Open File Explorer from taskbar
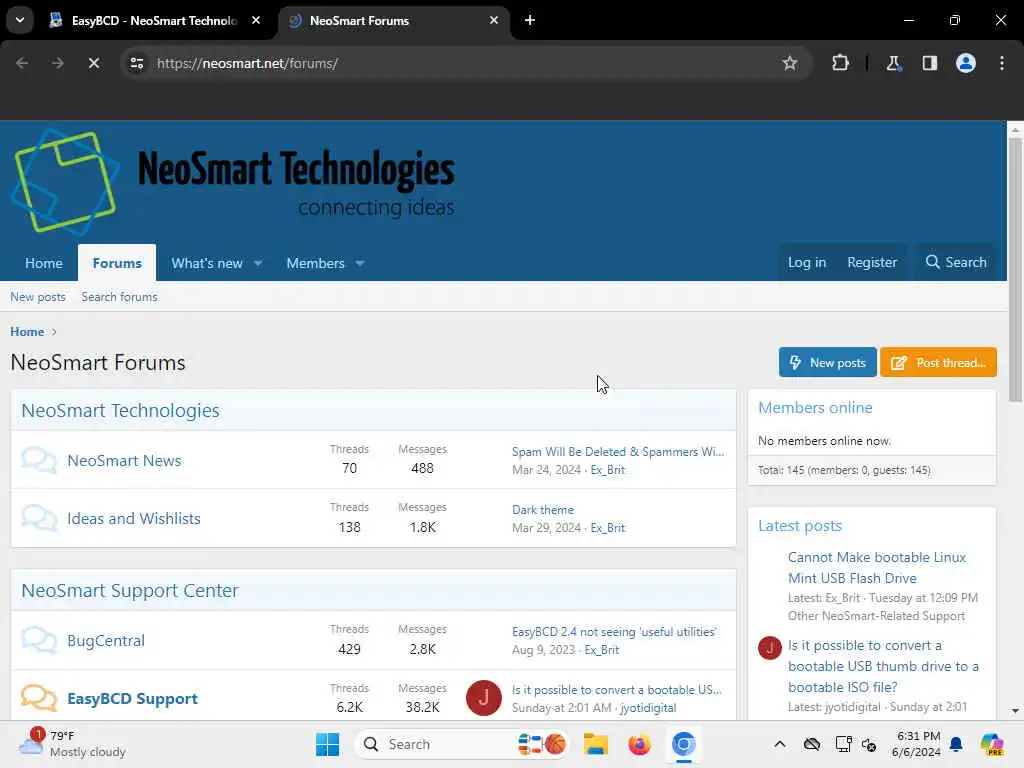The width and height of the screenshot is (1024, 768). (x=596, y=744)
